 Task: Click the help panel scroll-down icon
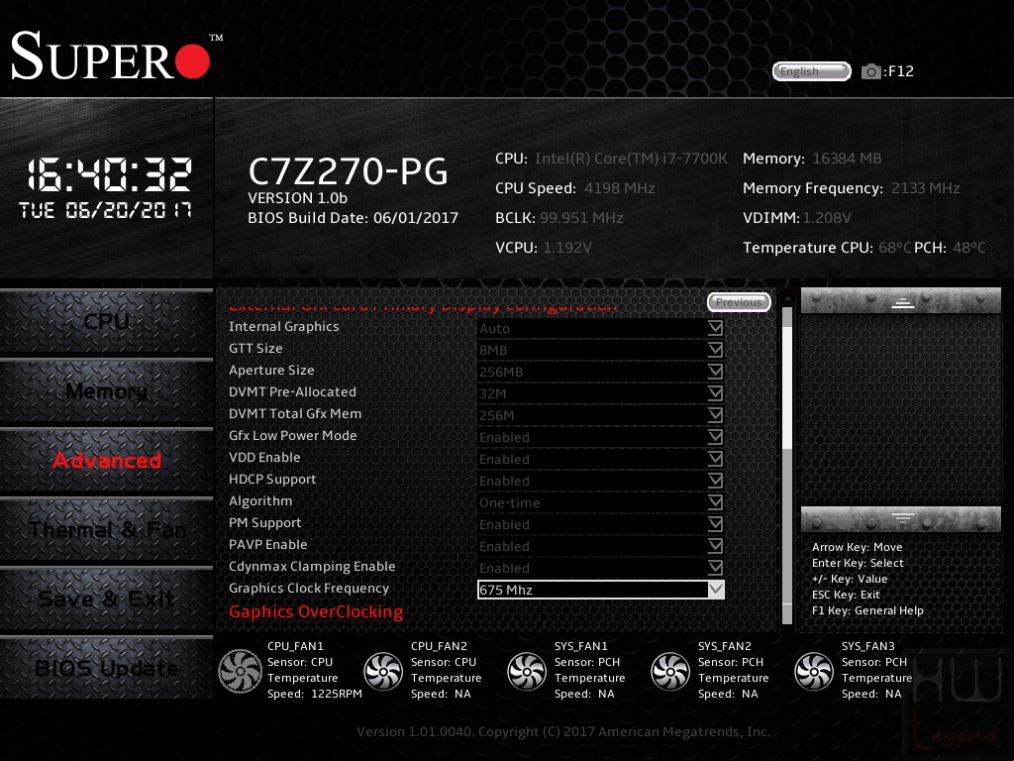[x=901, y=519]
